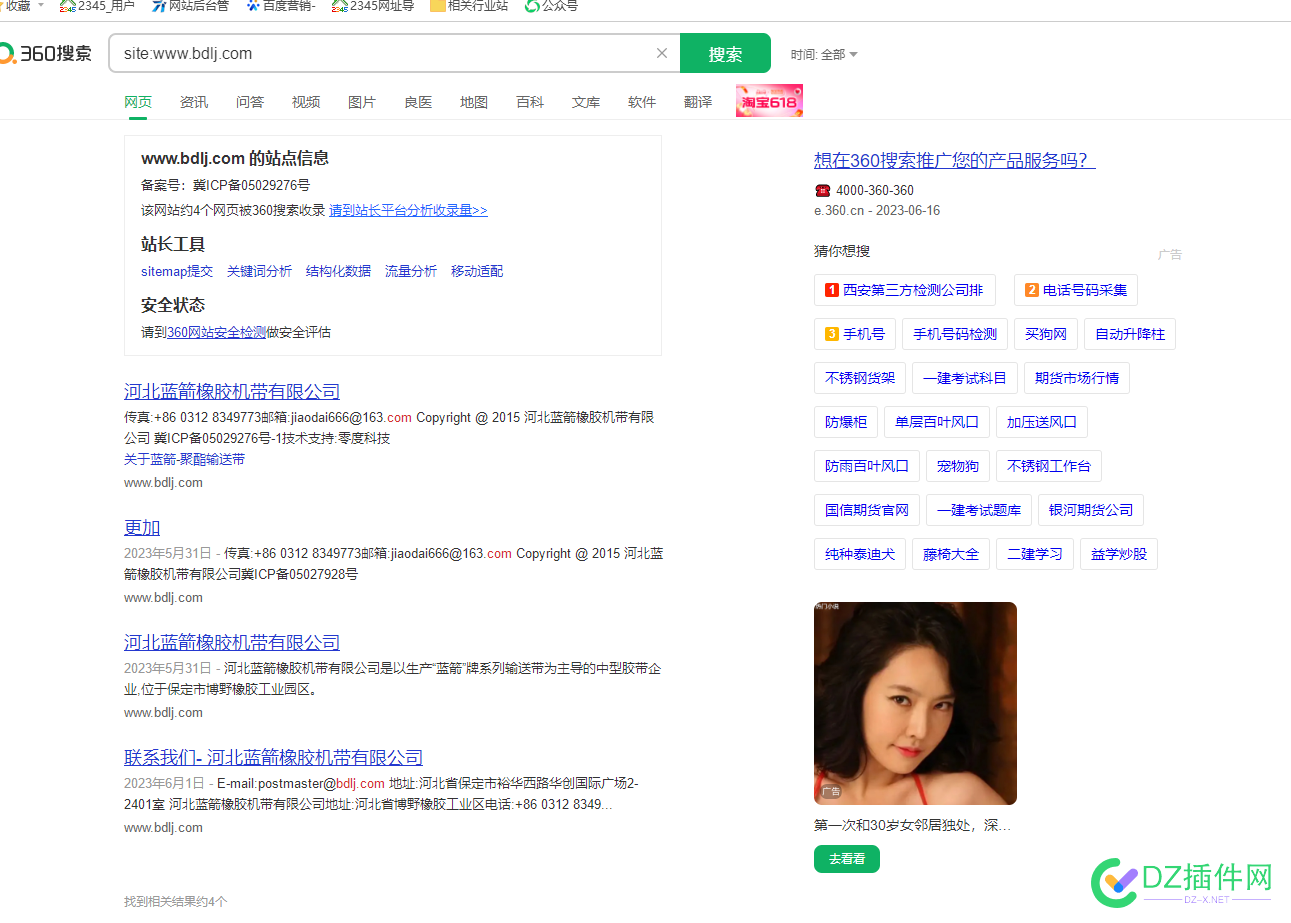The height and width of the screenshot is (923, 1291).
Task: Switch to the 图片 tab
Action: pyautogui.click(x=362, y=102)
